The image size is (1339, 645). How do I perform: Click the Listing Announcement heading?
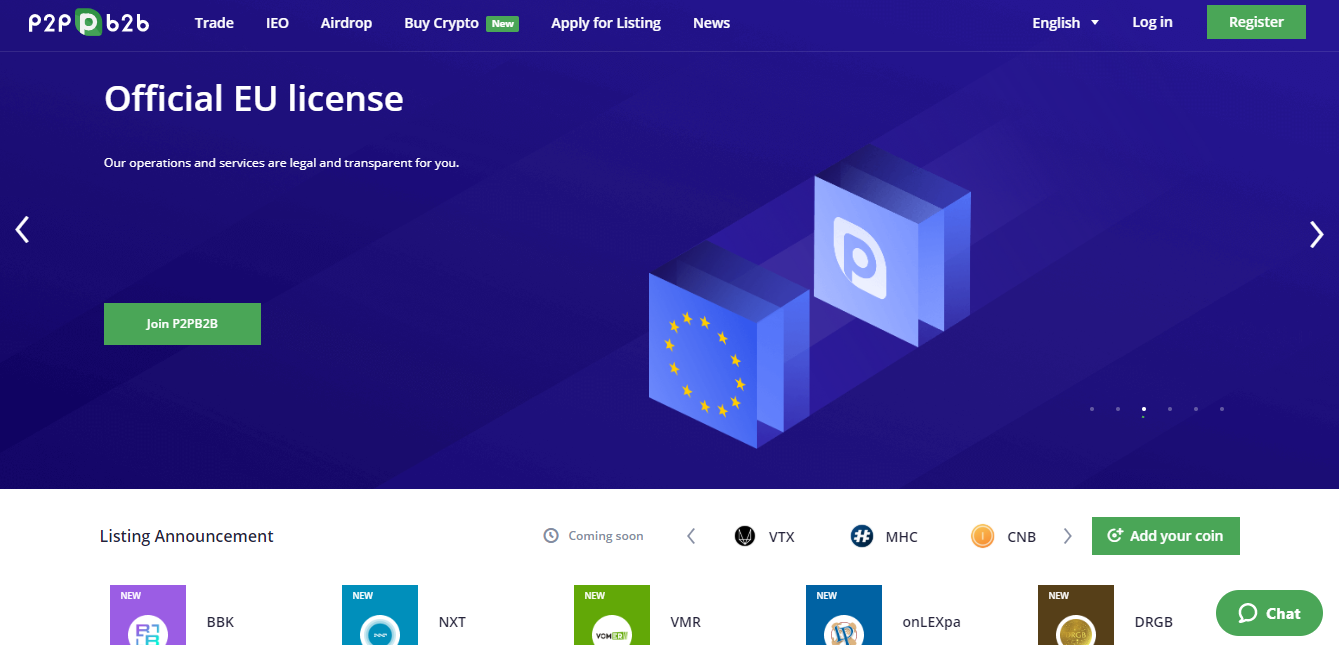coord(186,536)
